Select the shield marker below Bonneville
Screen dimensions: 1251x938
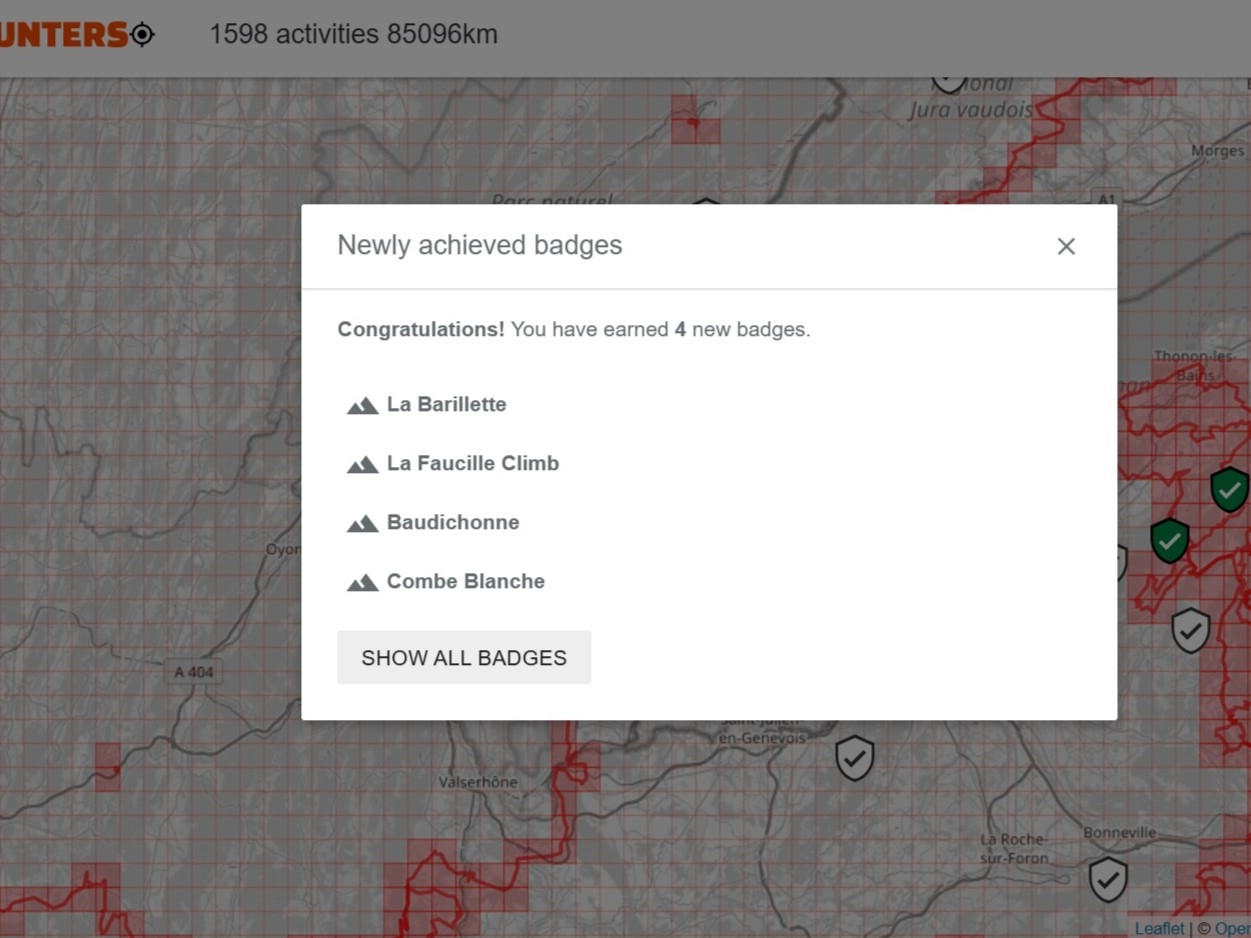click(1108, 879)
